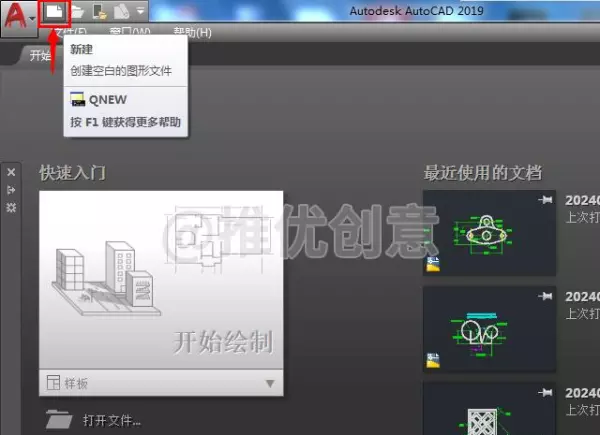The image size is (600, 435).
Task: Open the AutoCAD application menu (red A)
Action: (x=18, y=17)
